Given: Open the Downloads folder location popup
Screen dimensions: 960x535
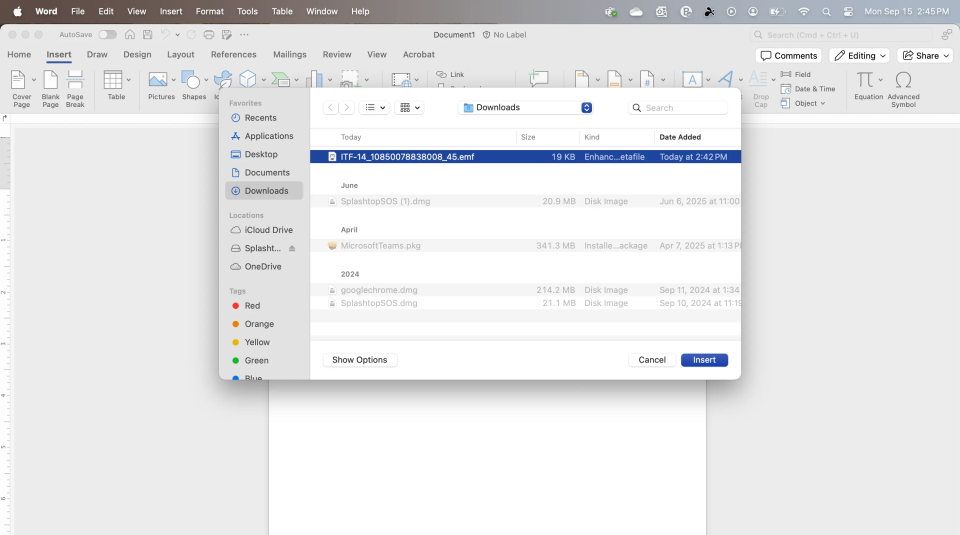Looking at the screenshot, I should pos(526,108).
